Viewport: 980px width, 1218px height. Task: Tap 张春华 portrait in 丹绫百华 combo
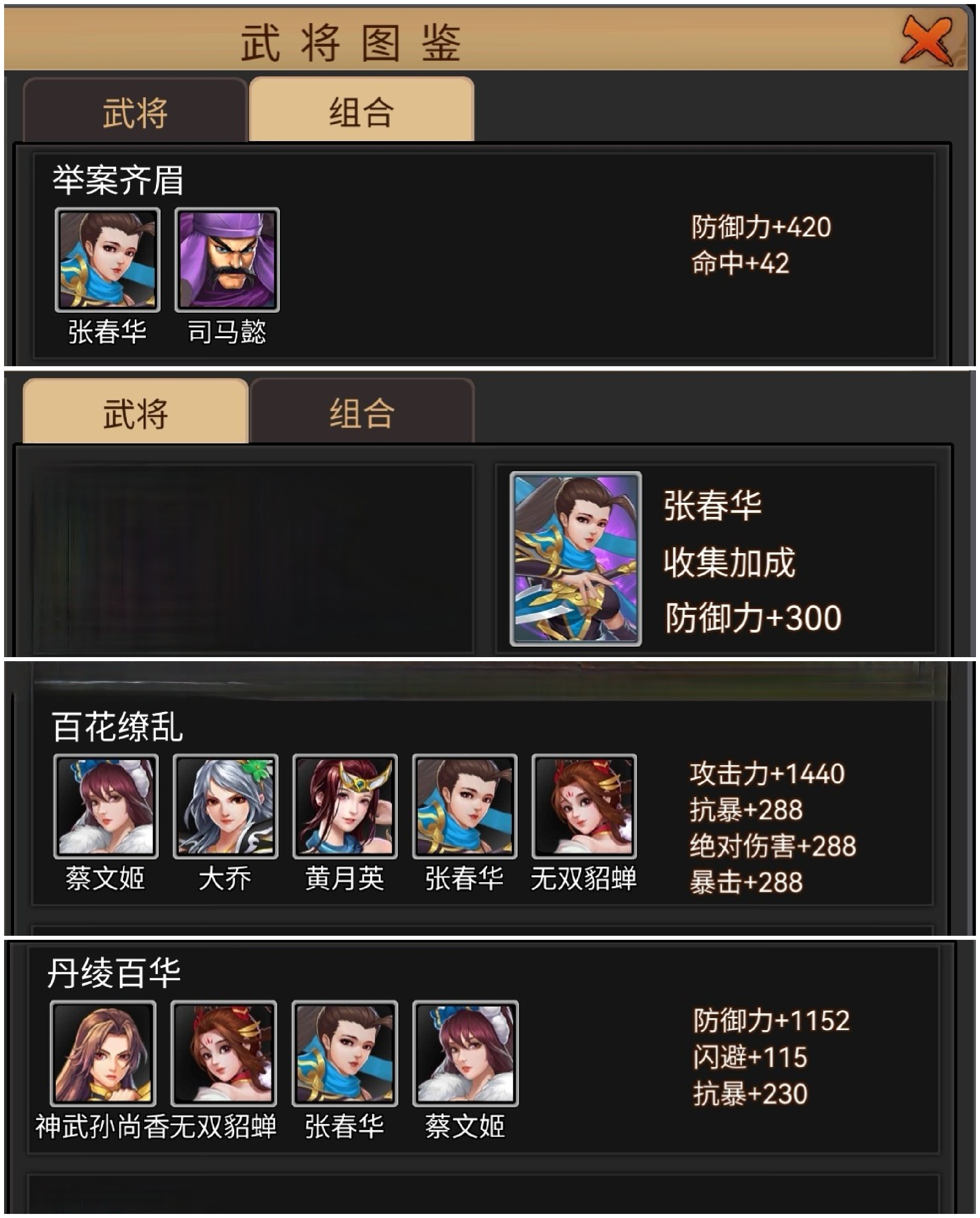pyautogui.click(x=344, y=1054)
